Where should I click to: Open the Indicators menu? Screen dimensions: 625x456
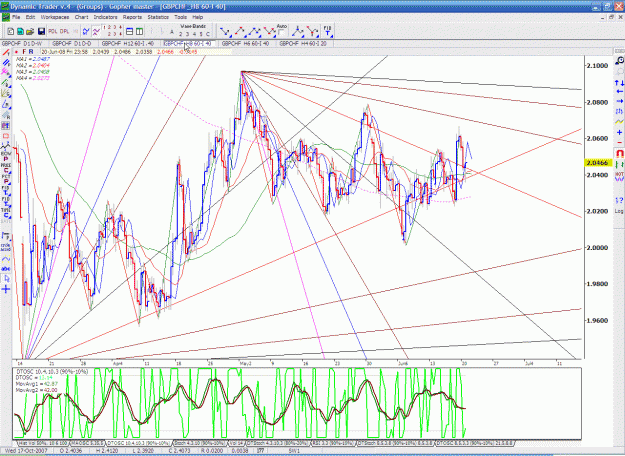click(x=106, y=17)
